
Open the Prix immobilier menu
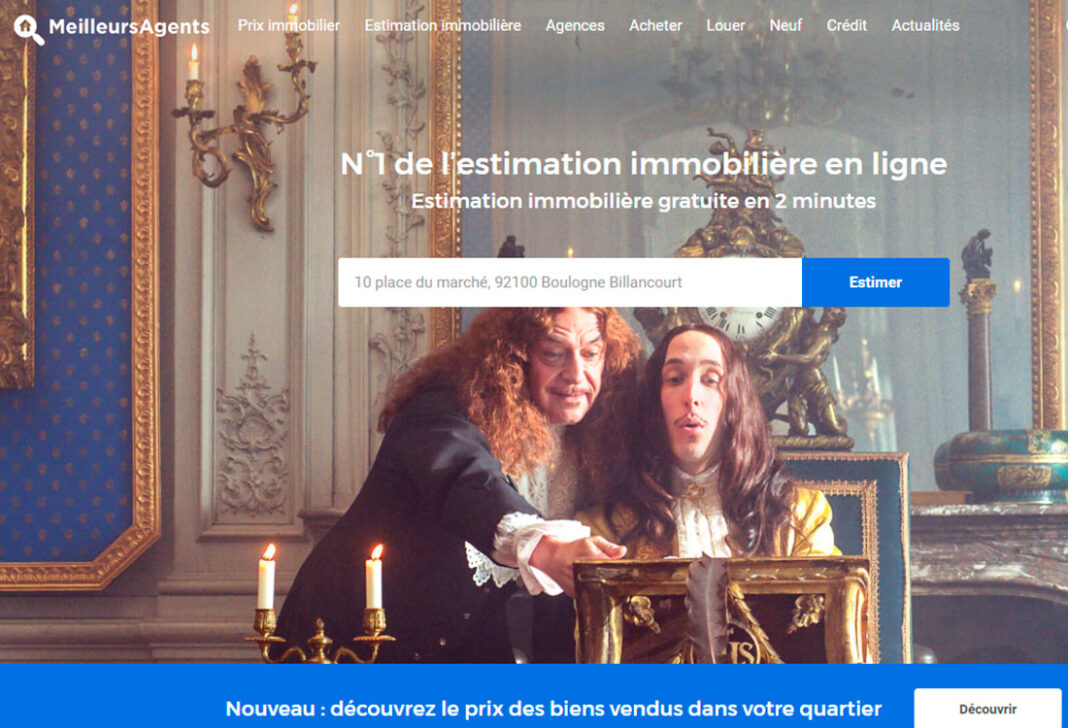[289, 26]
